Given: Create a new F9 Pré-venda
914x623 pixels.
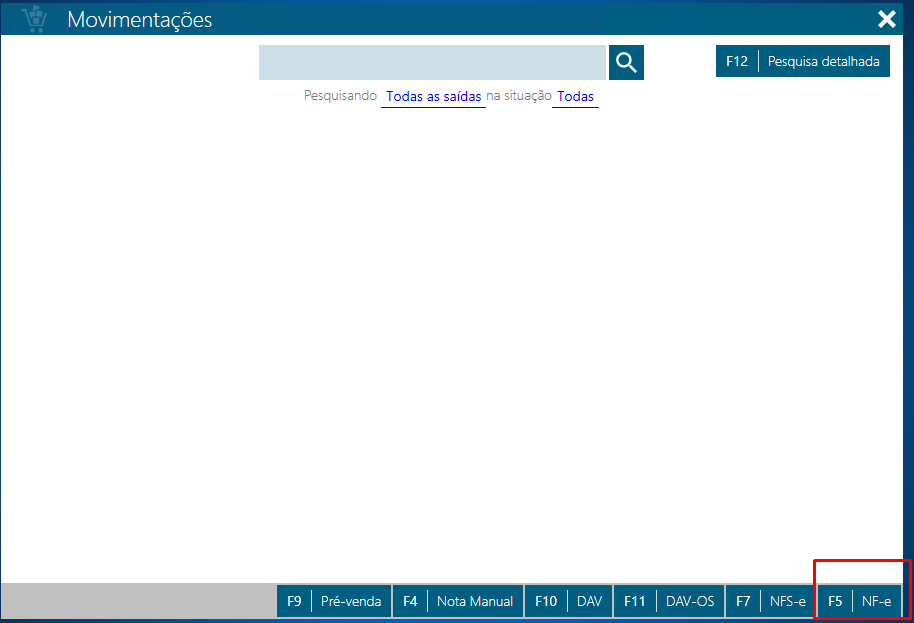Looking at the screenshot, I should click(334, 601).
